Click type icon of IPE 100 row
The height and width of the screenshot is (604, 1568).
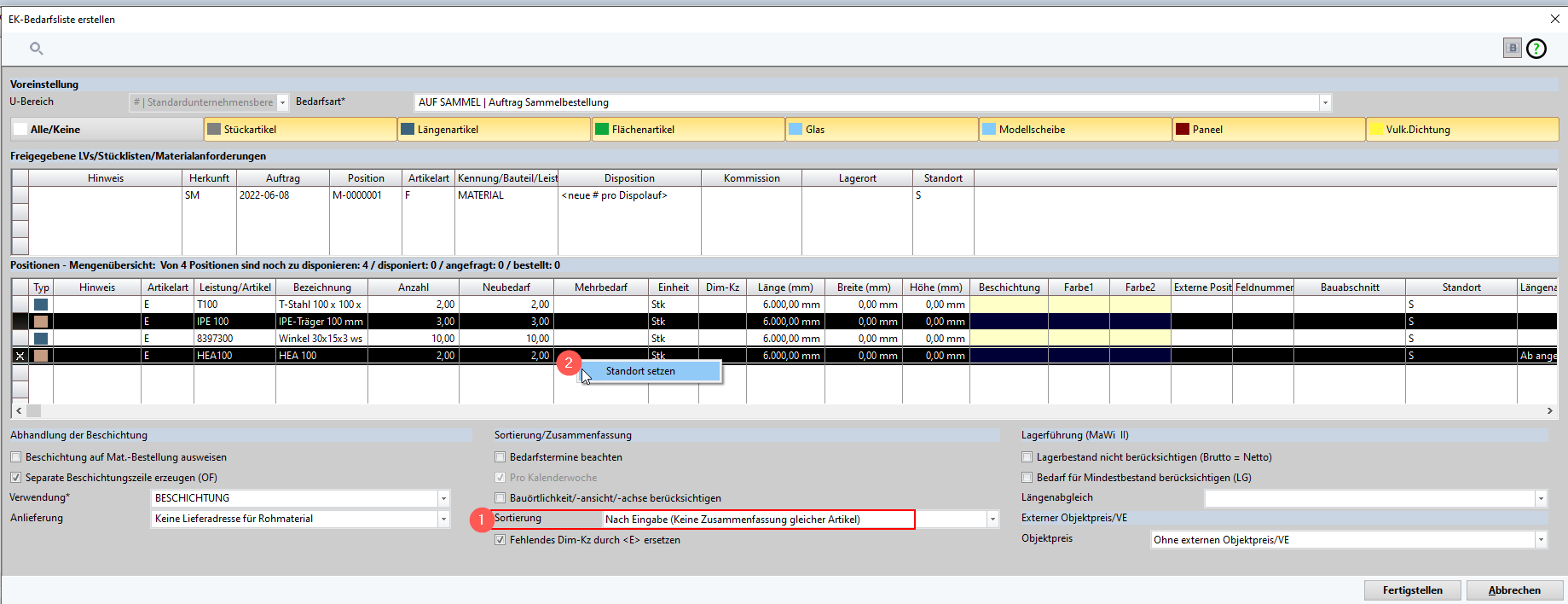click(41, 322)
